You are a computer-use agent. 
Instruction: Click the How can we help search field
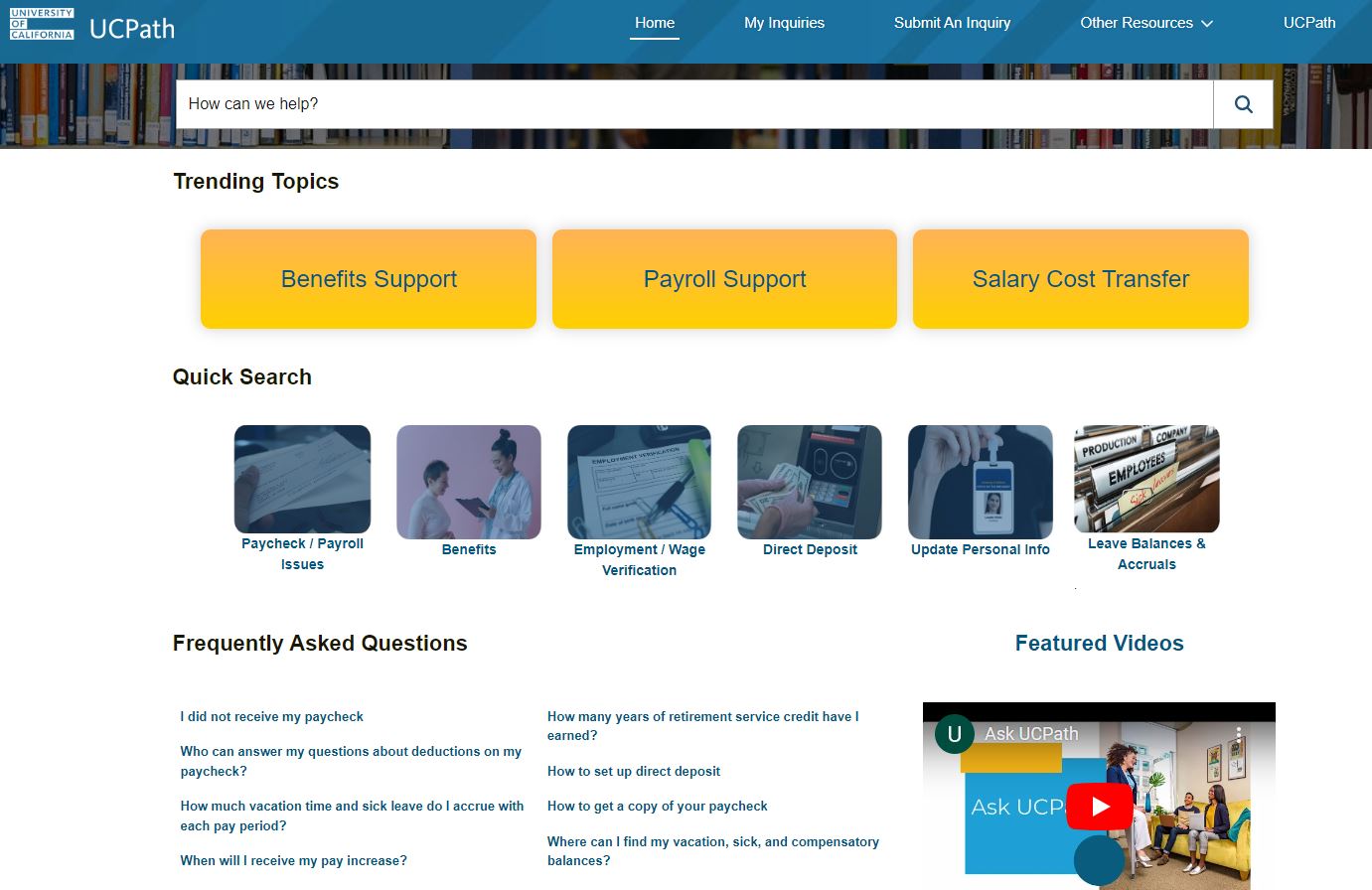pos(694,104)
